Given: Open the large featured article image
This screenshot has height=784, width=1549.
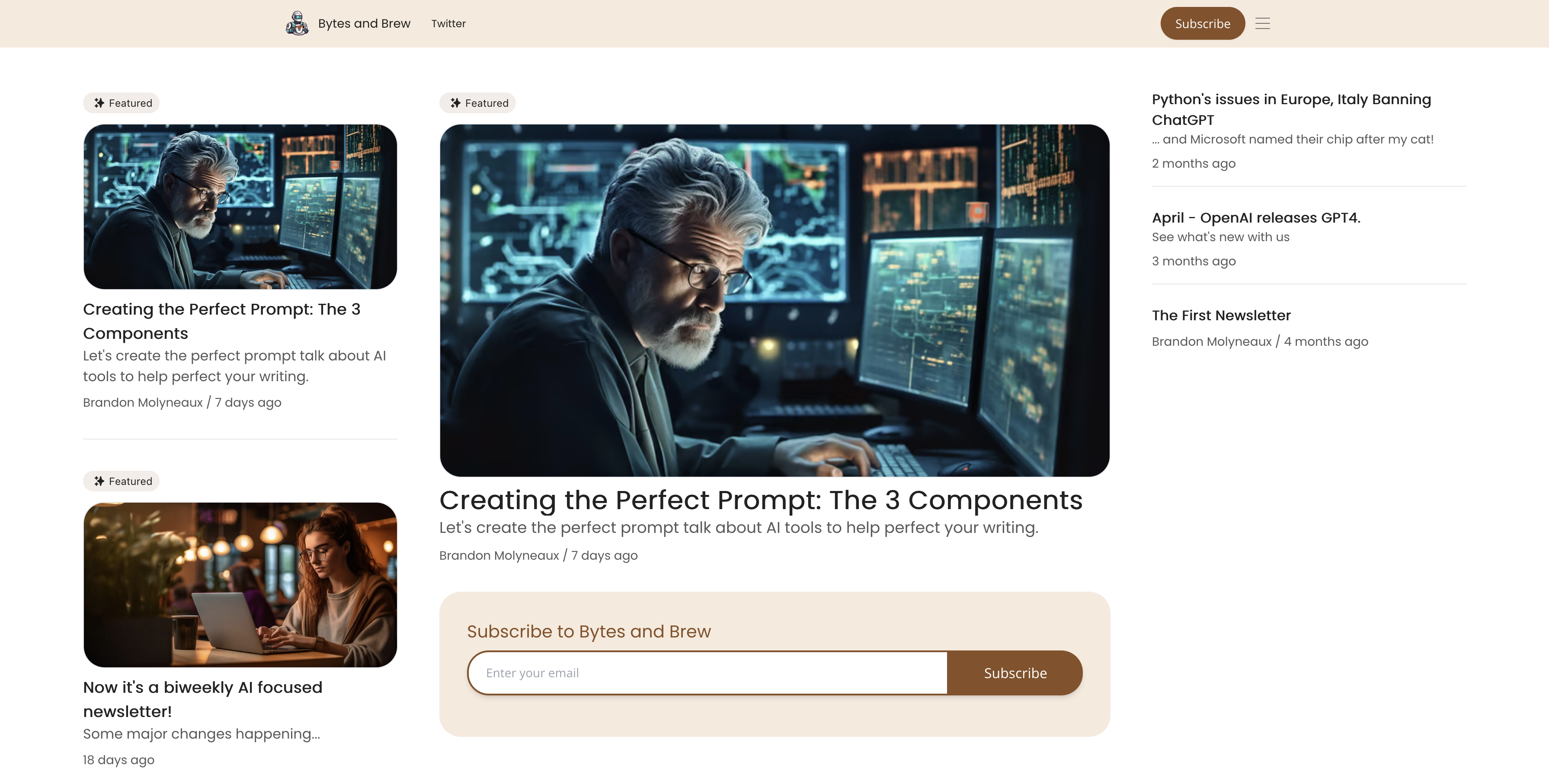Looking at the screenshot, I should (774, 300).
